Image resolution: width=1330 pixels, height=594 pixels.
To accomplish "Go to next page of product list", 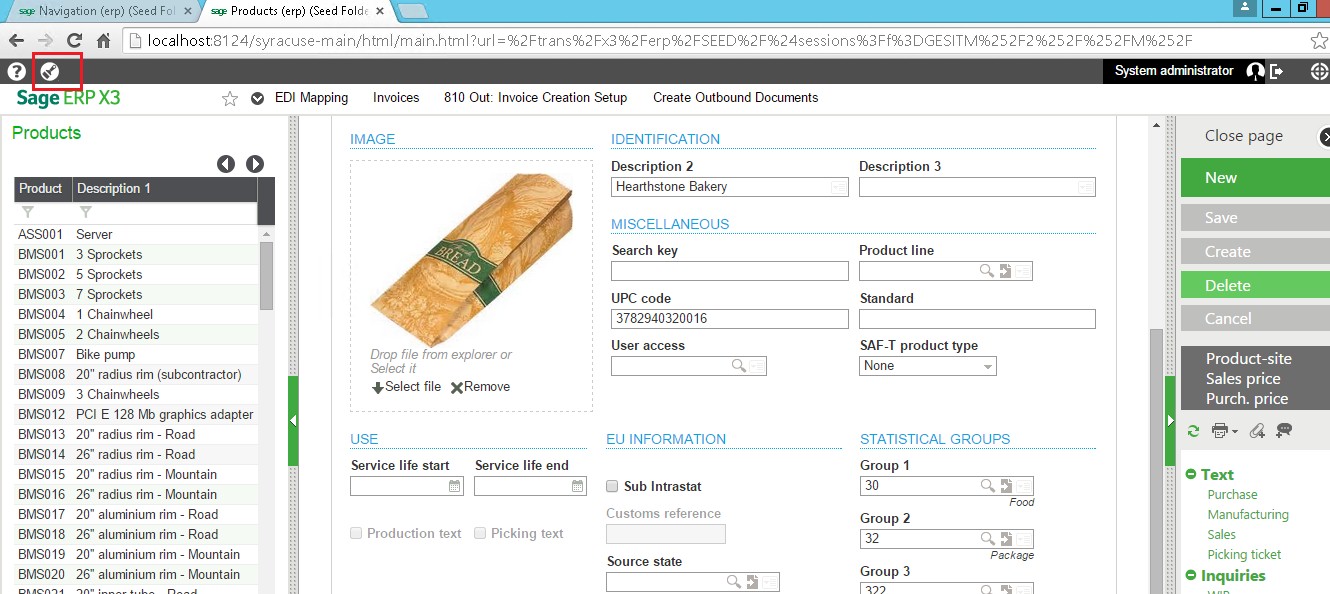I will coord(255,164).
